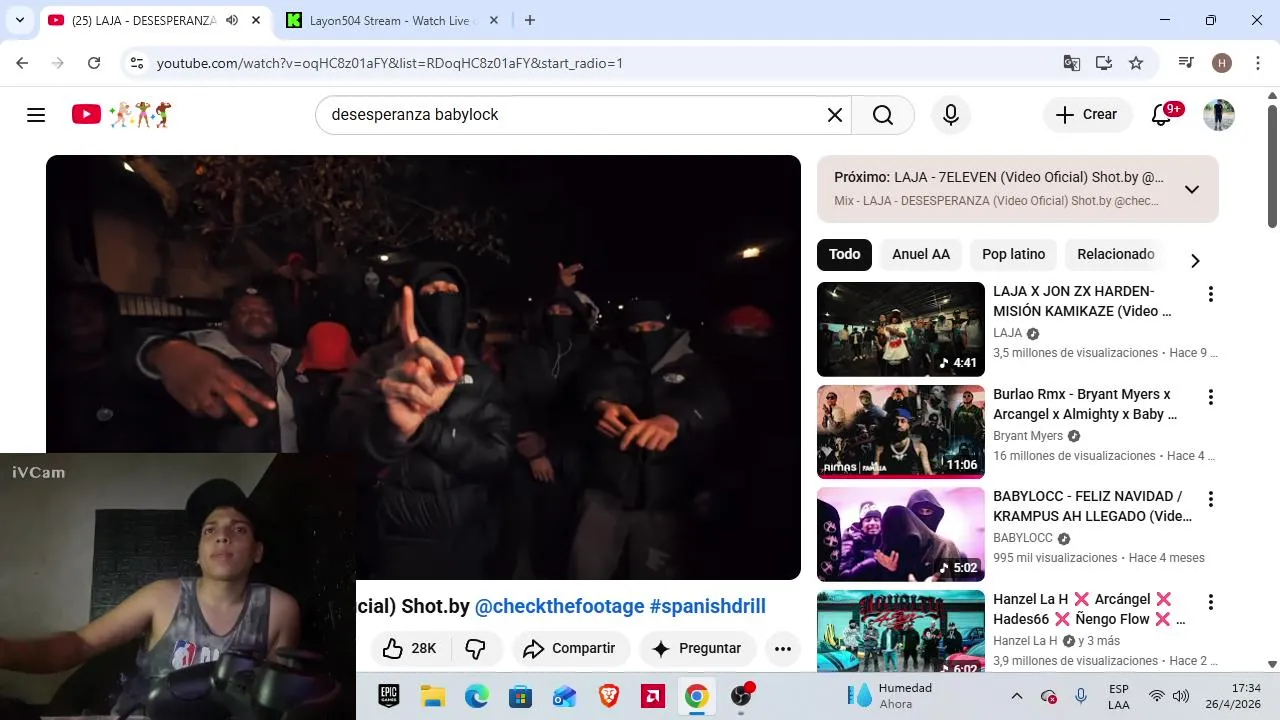This screenshot has height=720, width=1280.
Task: Open options for LAJA X JON ZX video
Action: 1210,294
